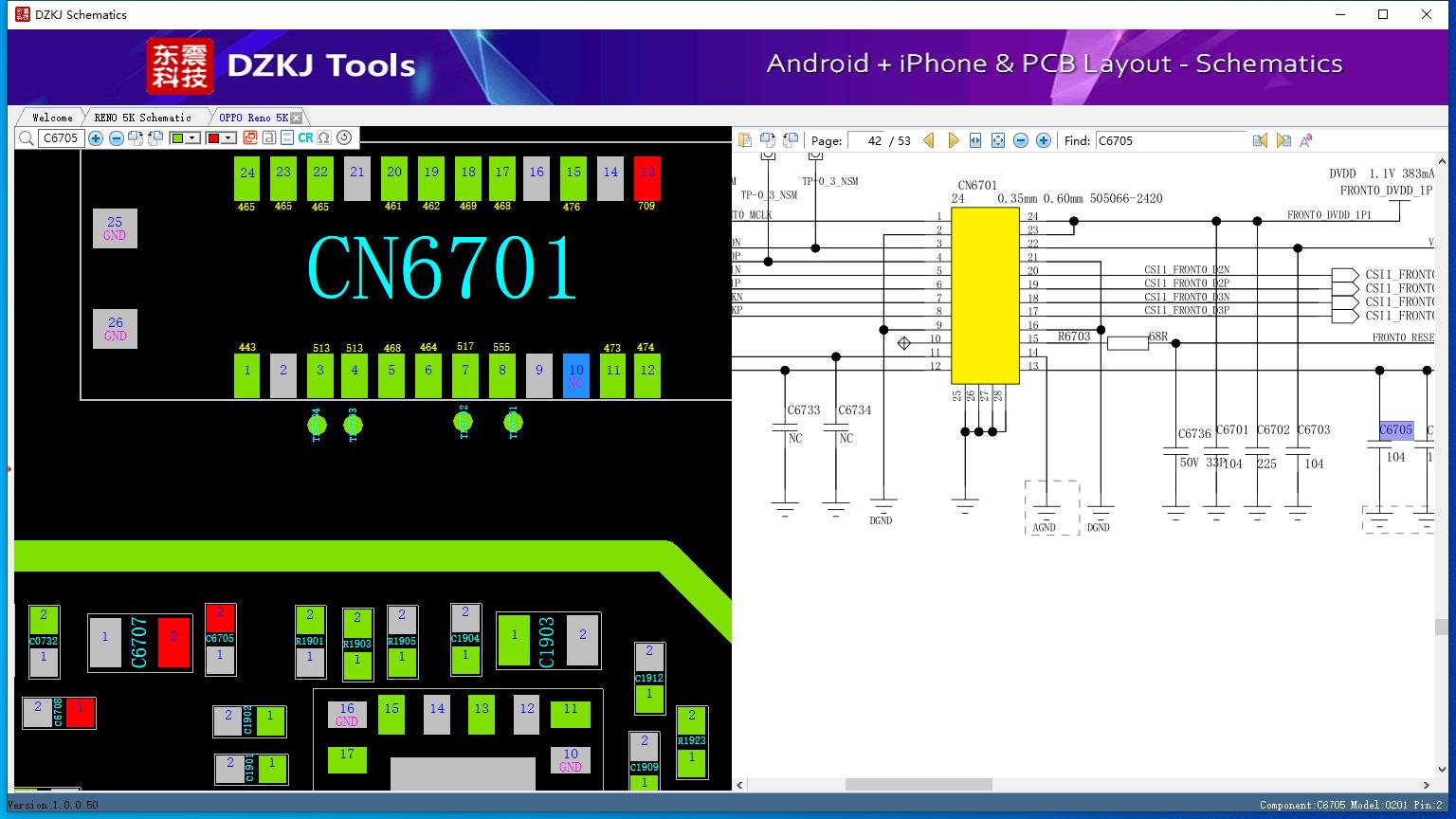Viewport: 1456px width, 819px height.
Task: Click the schematic Find text field
Action: tap(1171, 140)
